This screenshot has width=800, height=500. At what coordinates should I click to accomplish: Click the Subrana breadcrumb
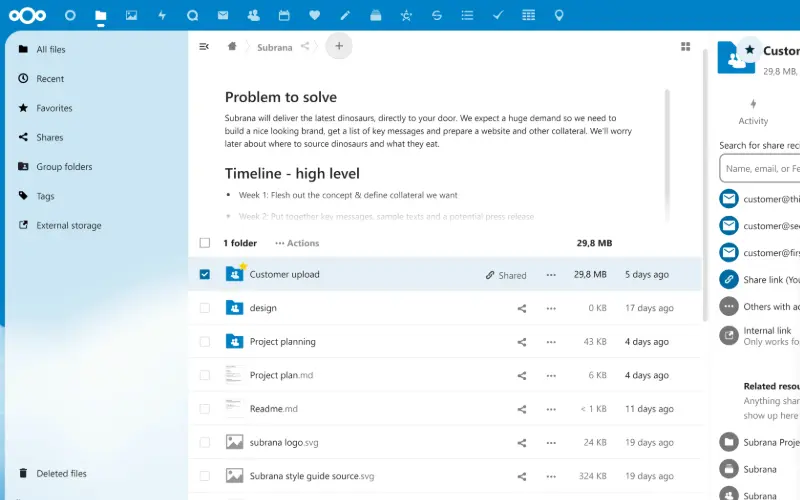tap(274, 47)
